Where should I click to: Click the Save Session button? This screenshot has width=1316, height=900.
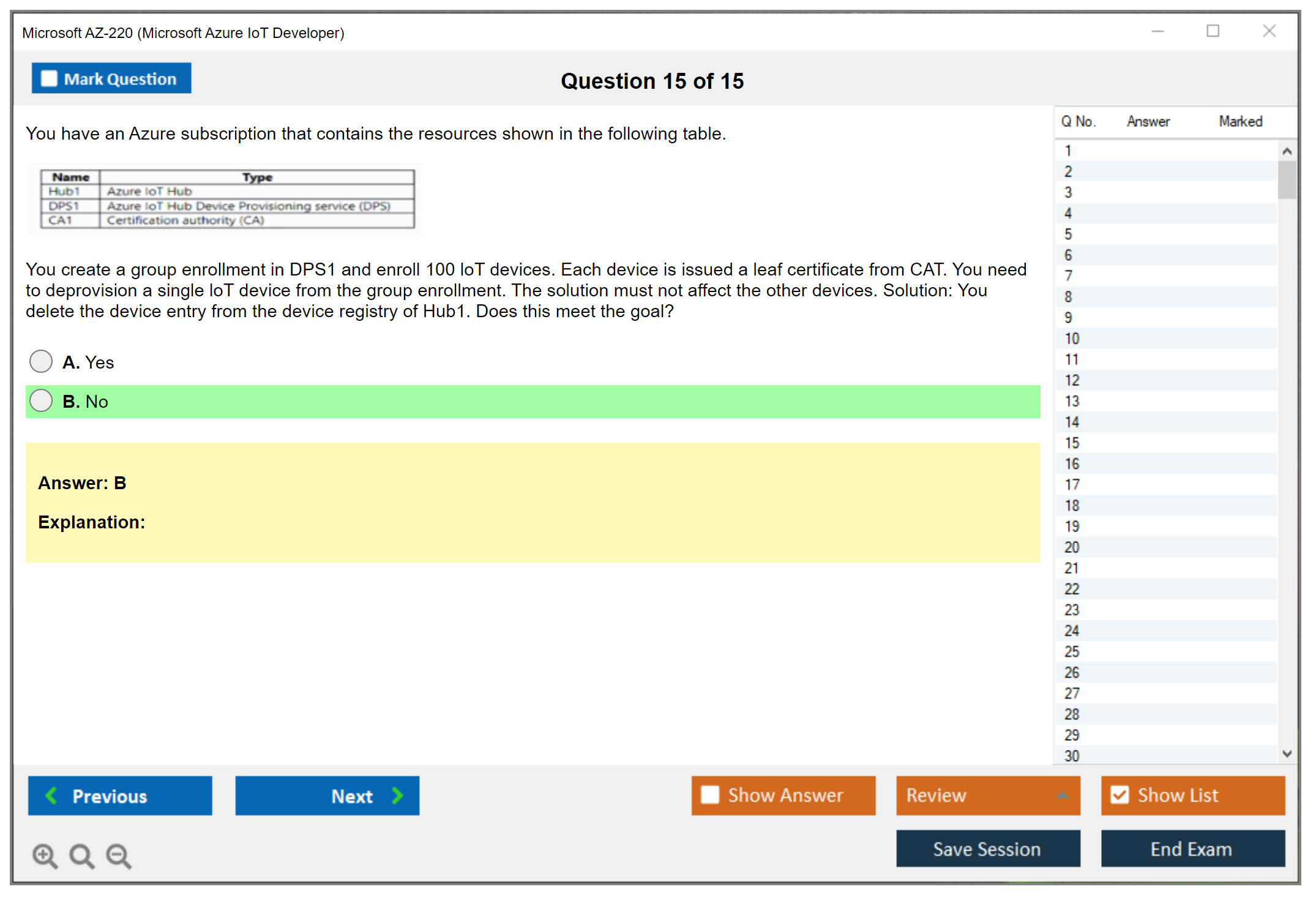click(987, 849)
